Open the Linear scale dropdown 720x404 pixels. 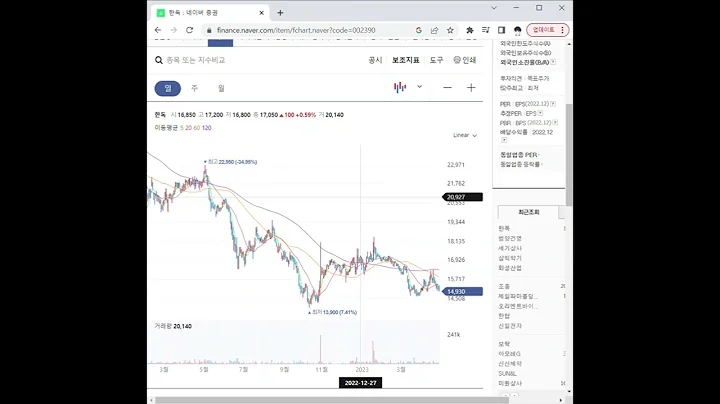tap(465, 135)
